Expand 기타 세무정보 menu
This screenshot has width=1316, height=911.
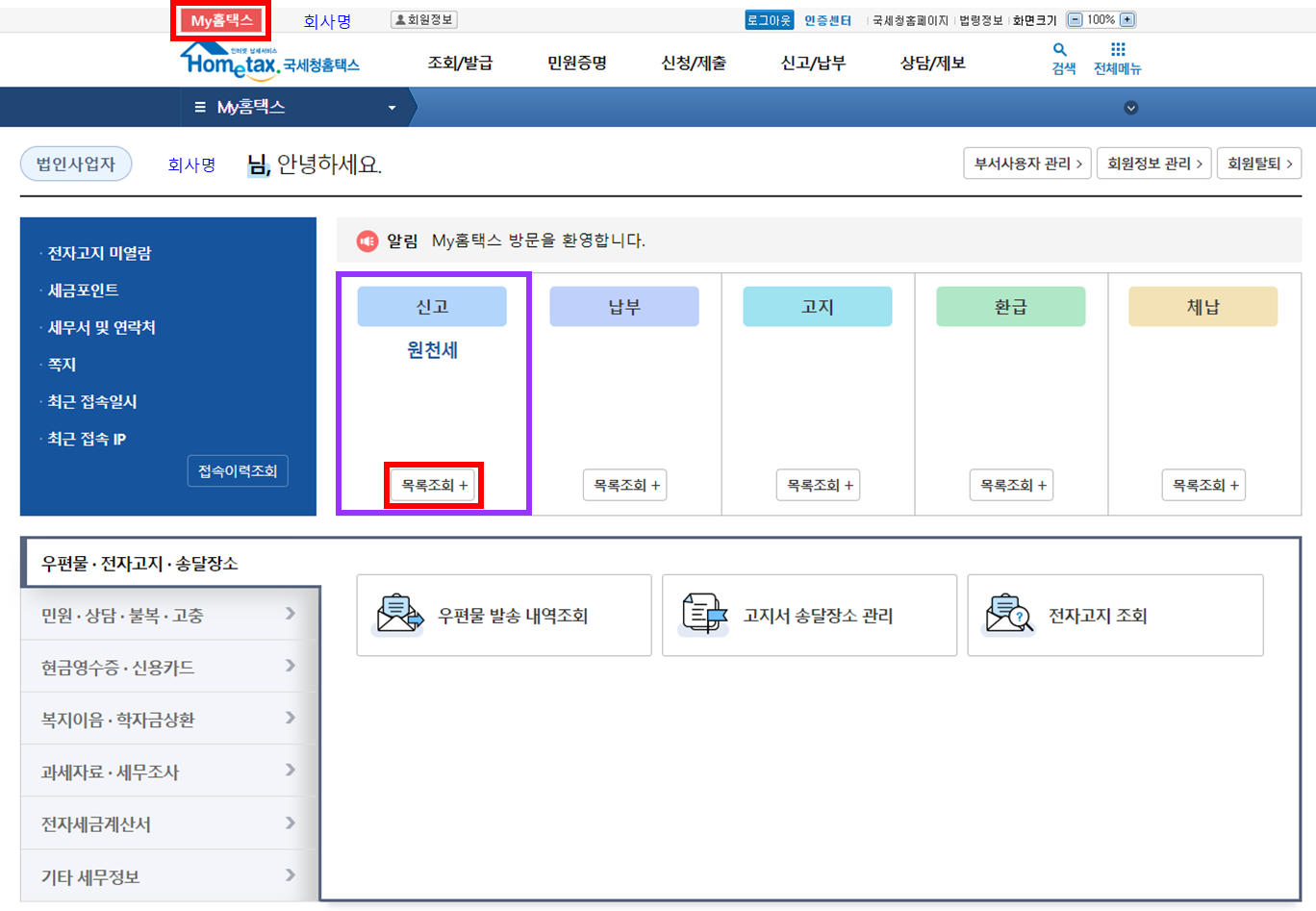169,876
